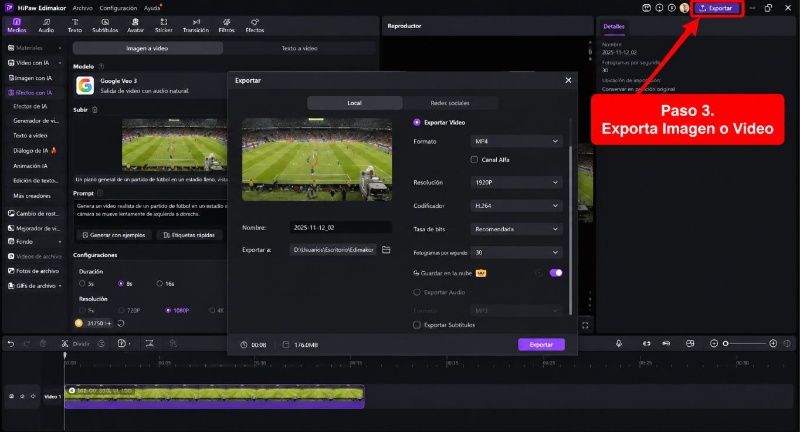Click the microphone record icon above timeline
800x432 pixels.
(x=618, y=344)
